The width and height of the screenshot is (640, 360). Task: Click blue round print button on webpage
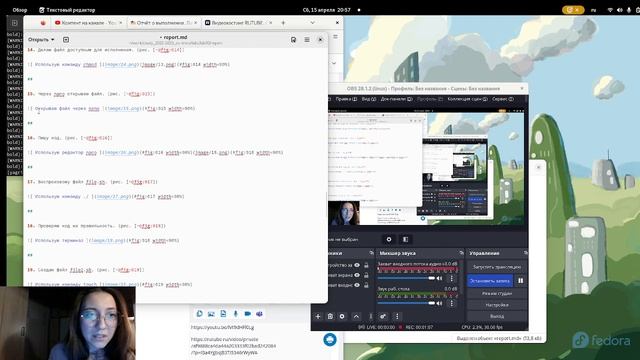tap(330, 339)
